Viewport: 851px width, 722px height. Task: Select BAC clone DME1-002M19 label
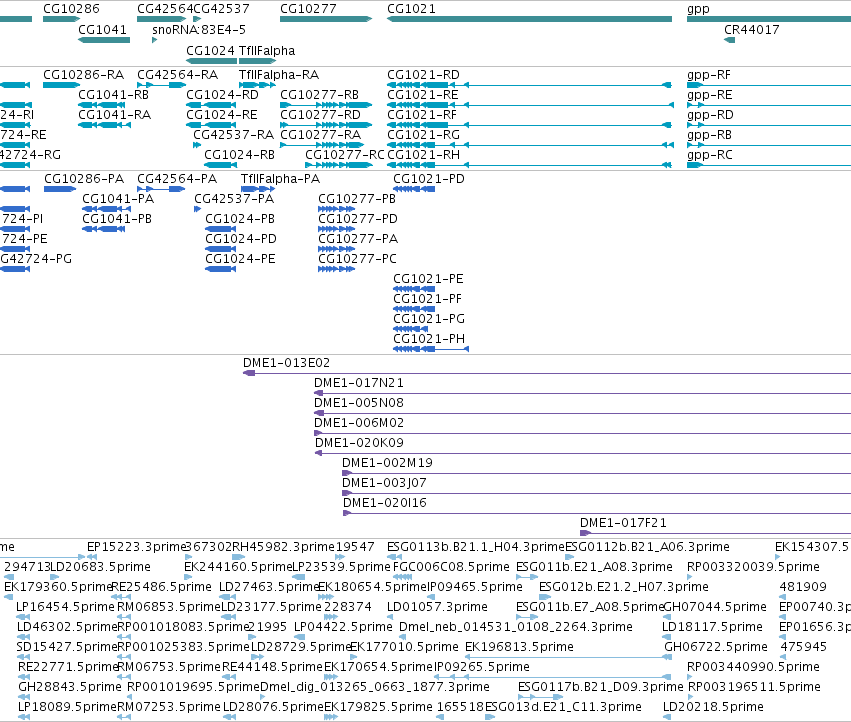click(x=387, y=463)
